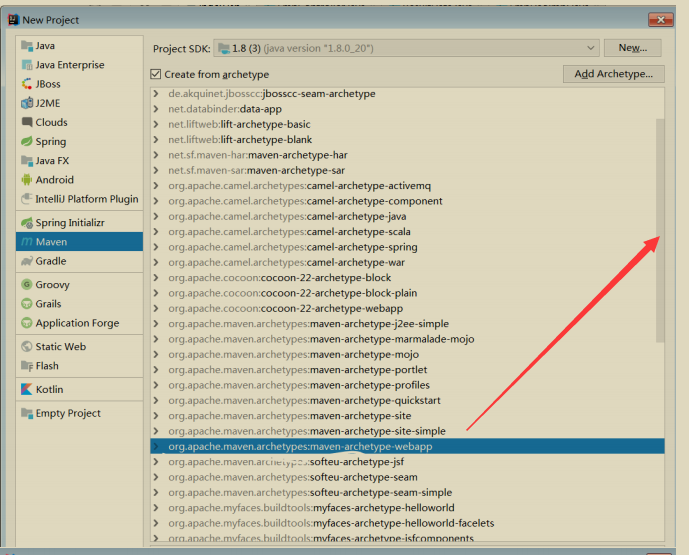Expand softeu-archetype-jsf node

[x=156, y=462]
